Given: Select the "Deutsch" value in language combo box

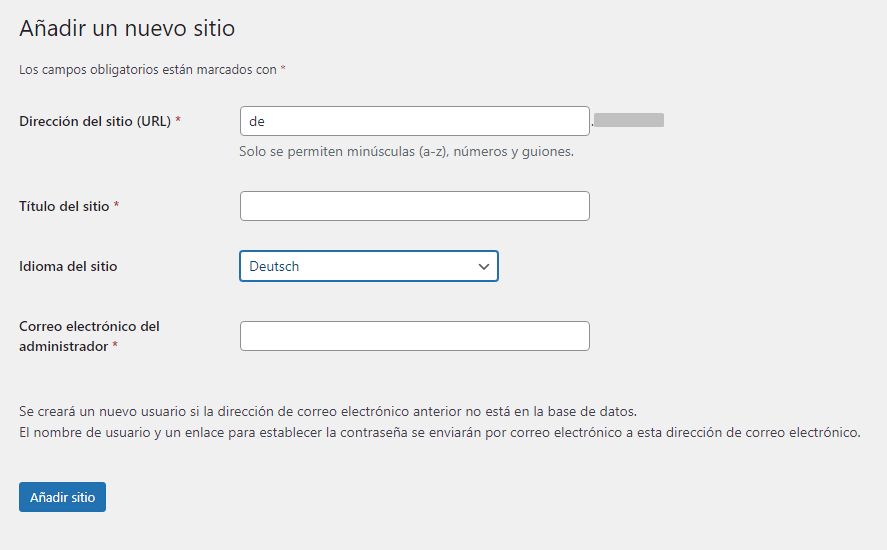Looking at the screenshot, I should point(275,266).
